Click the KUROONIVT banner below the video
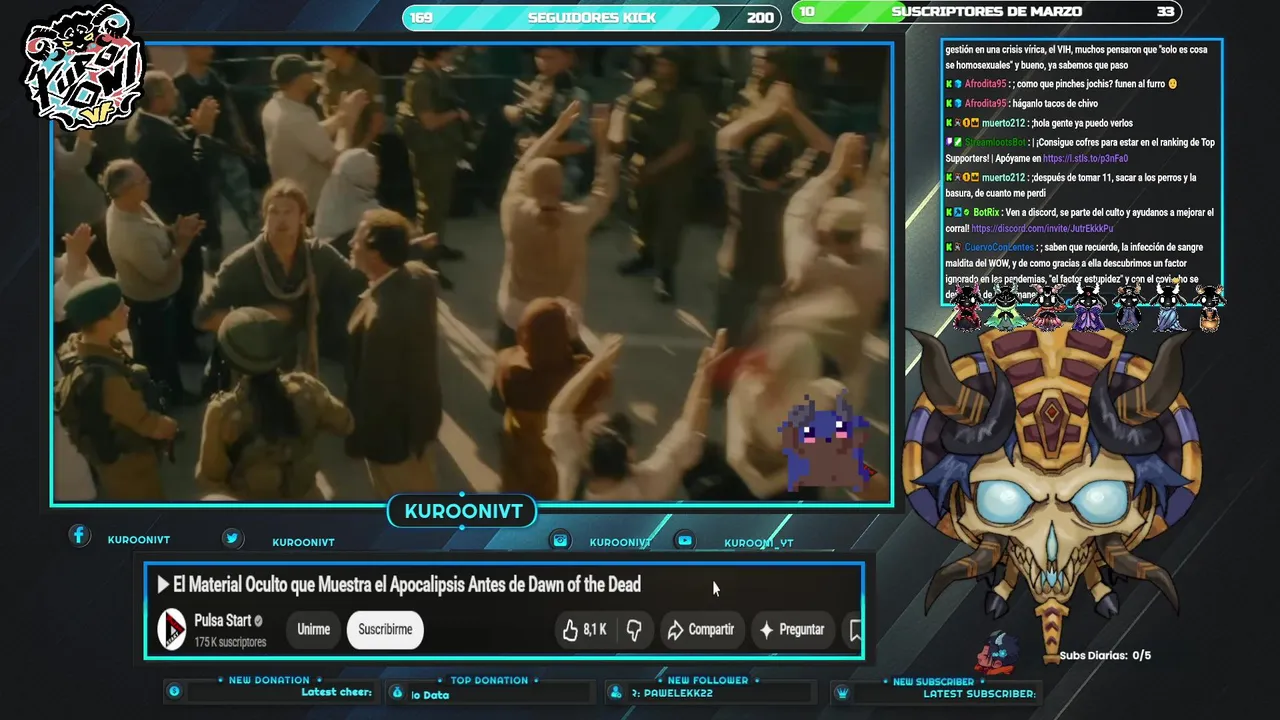 pos(463,512)
